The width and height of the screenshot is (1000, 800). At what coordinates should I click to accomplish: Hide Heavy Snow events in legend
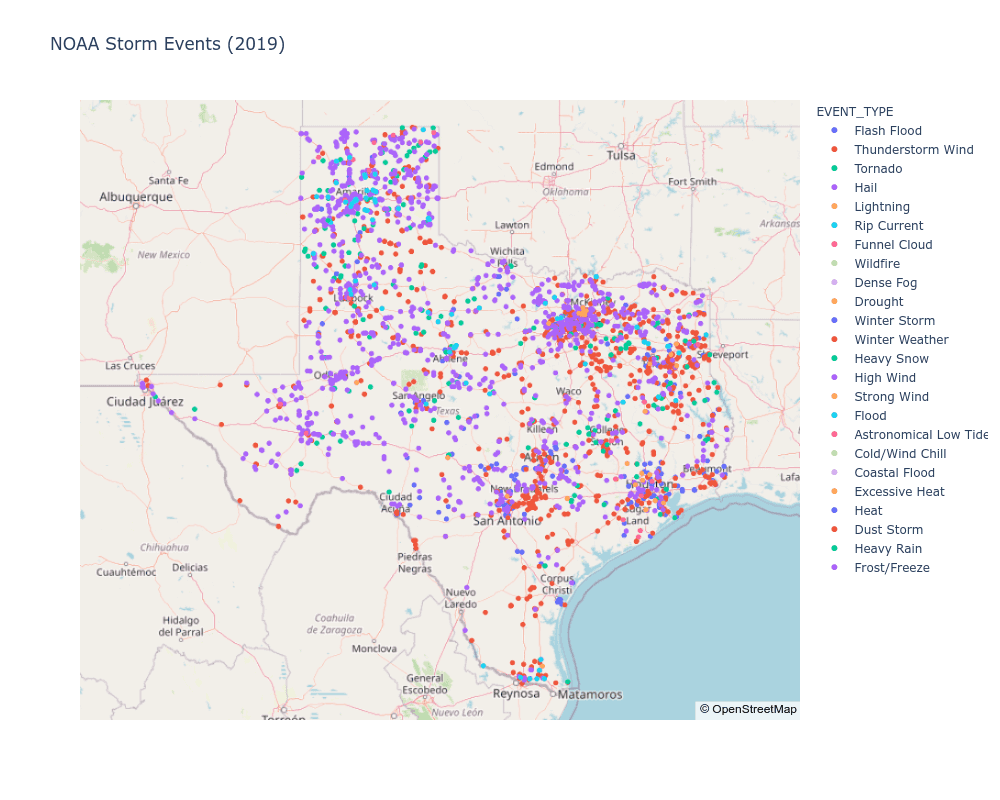(890, 359)
